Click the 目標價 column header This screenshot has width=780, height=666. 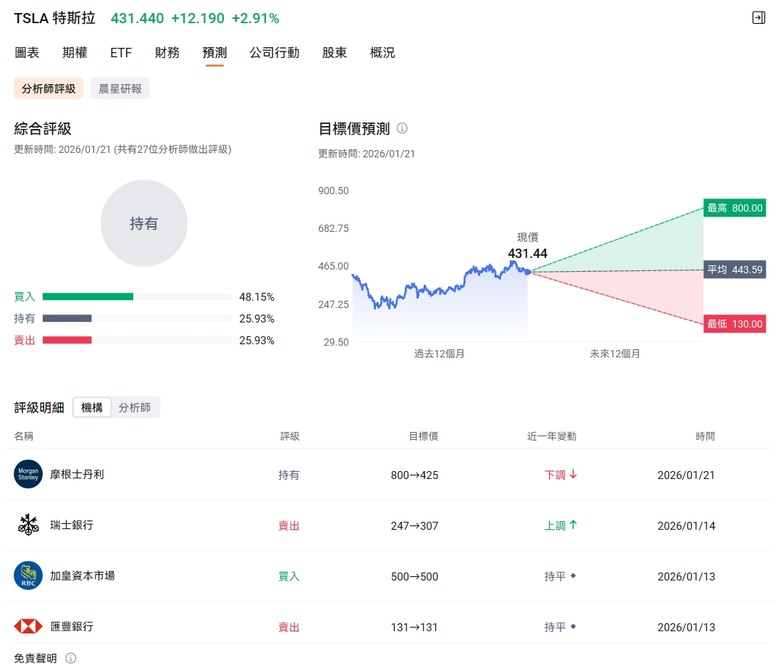pos(423,436)
